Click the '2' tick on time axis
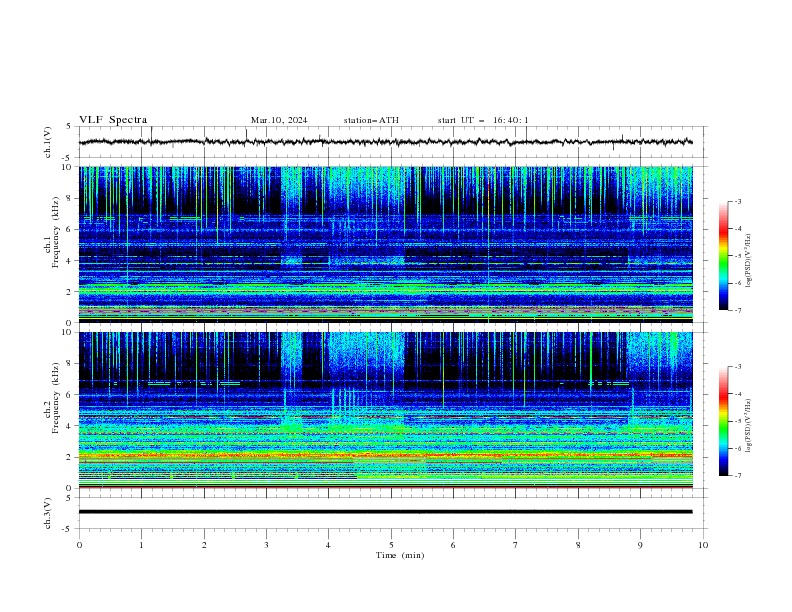The image size is (792, 612). pos(204,545)
